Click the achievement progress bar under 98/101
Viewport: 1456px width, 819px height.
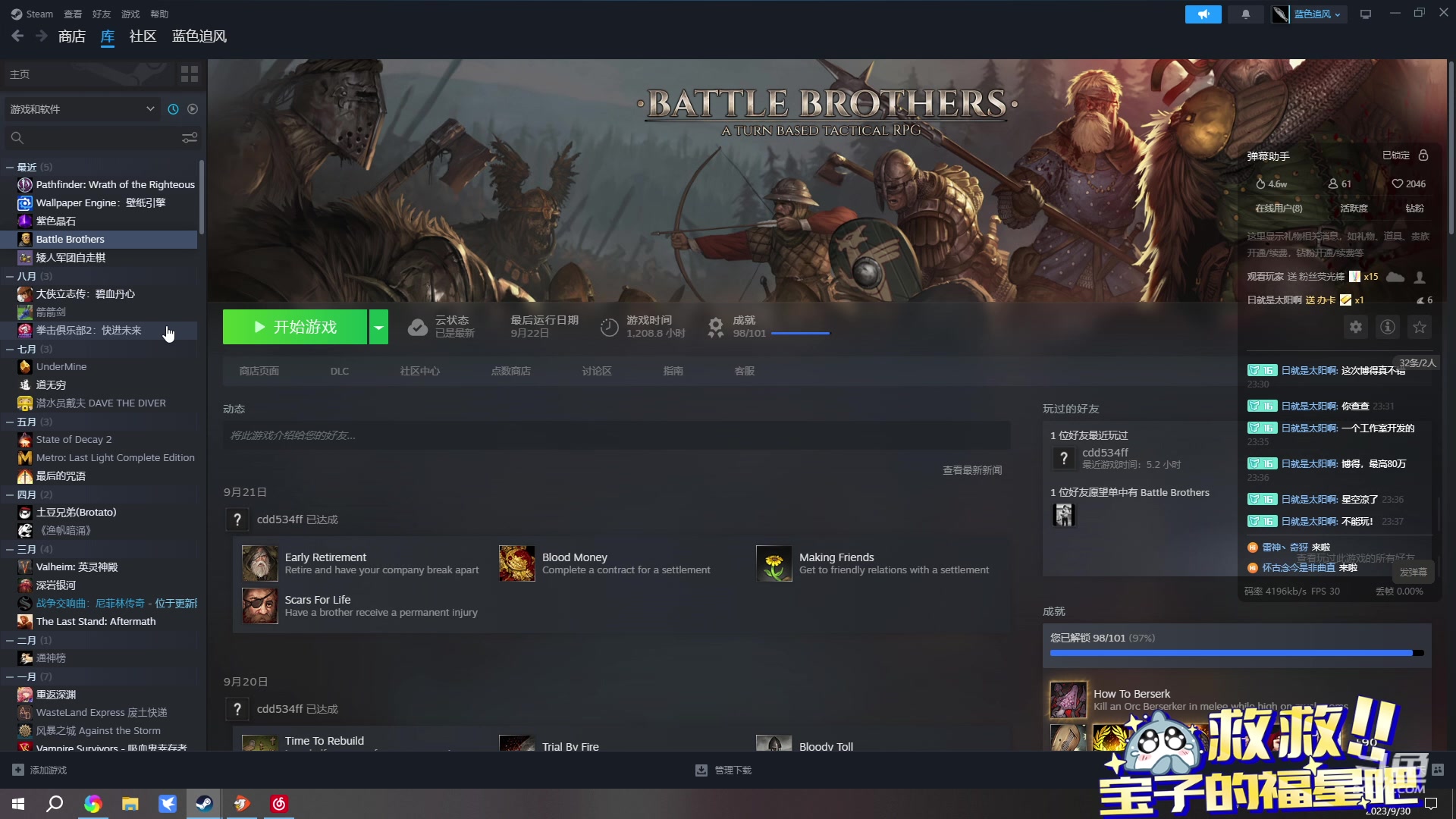(x=801, y=333)
